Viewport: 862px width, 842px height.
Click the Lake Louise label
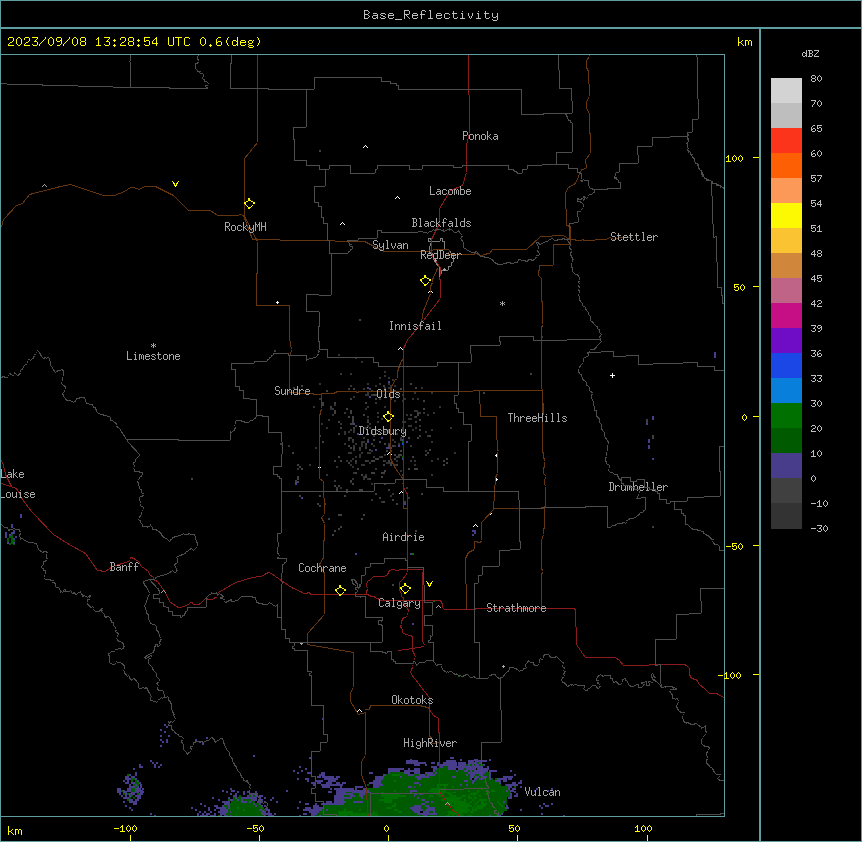[x=17, y=484]
